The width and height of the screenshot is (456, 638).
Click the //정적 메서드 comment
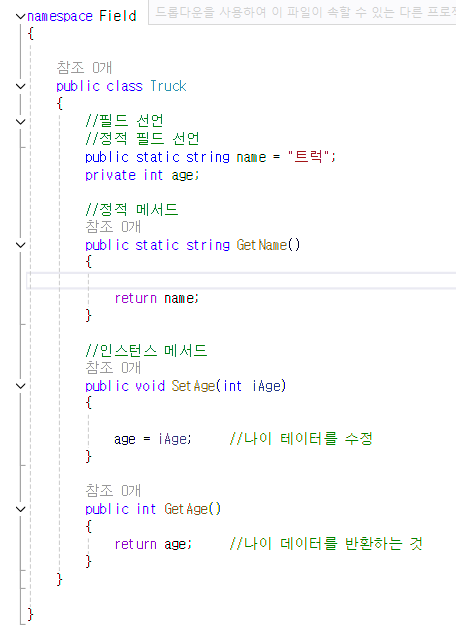click(x=132, y=210)
